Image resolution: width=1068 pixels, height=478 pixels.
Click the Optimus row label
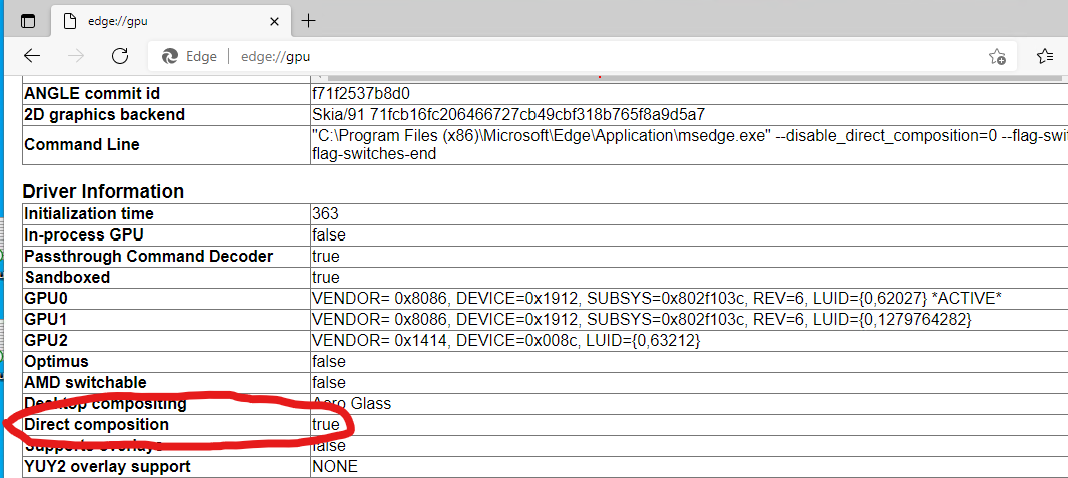tap(57, 361)
